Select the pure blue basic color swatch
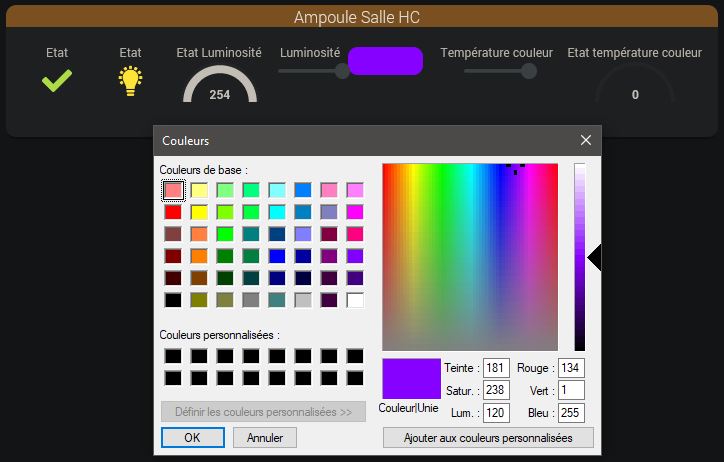724x462 pixels. pos(277,256)
